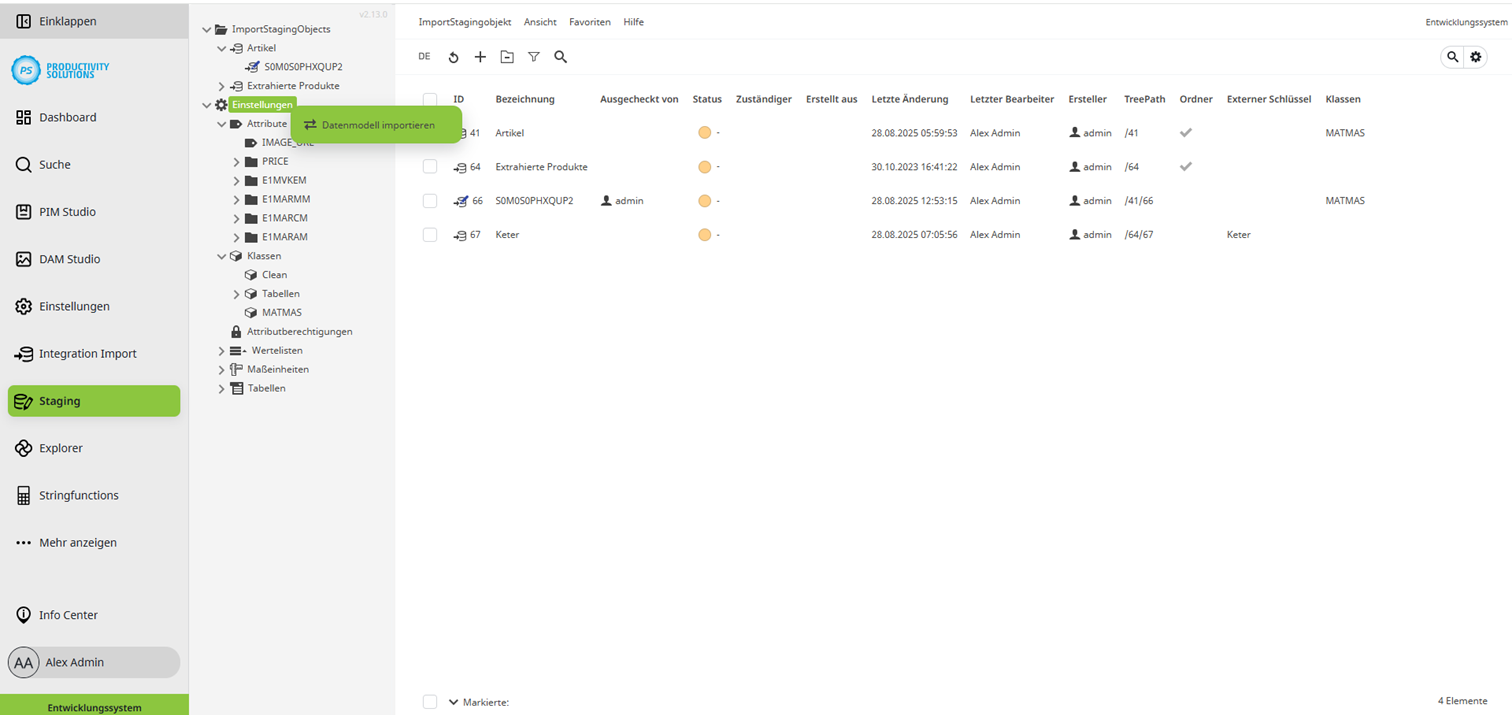Collapse the Klassen tree node

(221, 256)
